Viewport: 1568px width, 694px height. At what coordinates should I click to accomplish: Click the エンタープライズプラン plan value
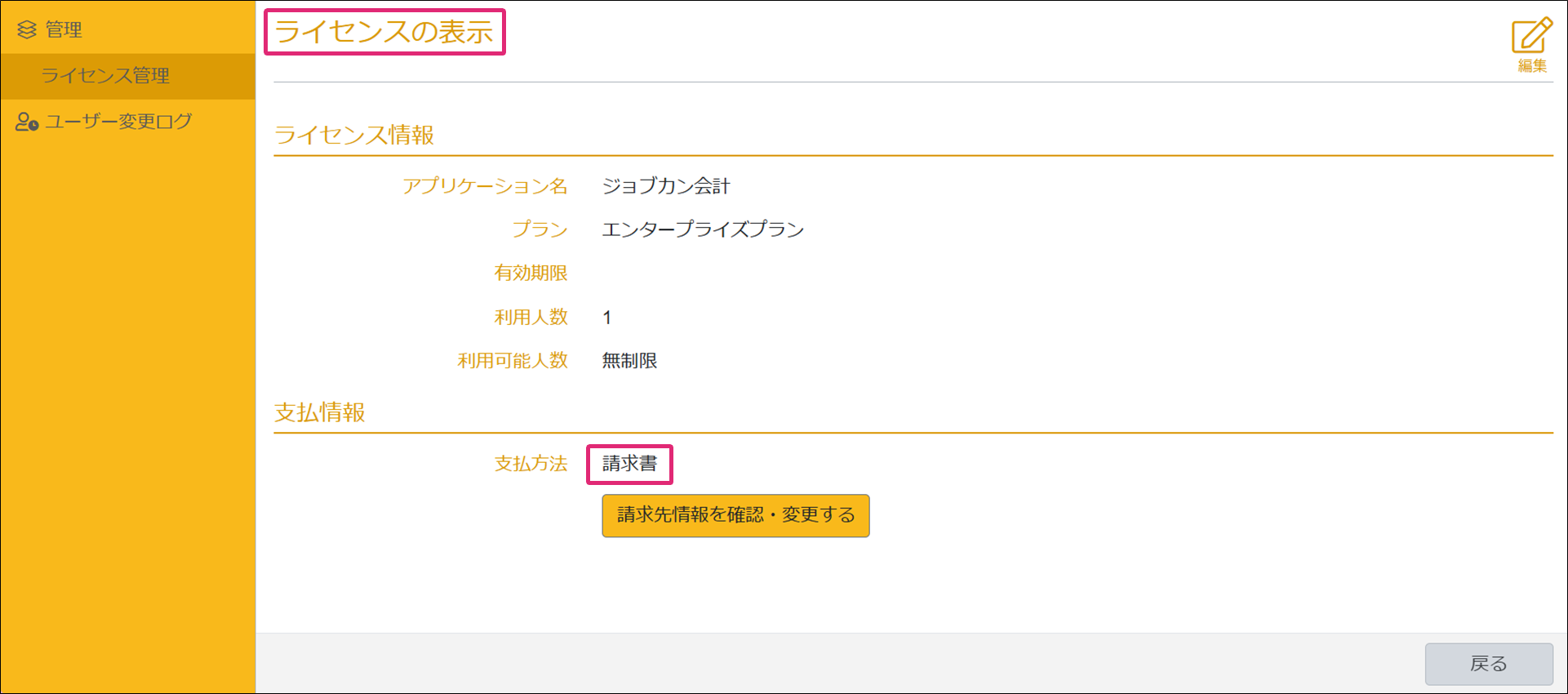[x=703, y=229]
